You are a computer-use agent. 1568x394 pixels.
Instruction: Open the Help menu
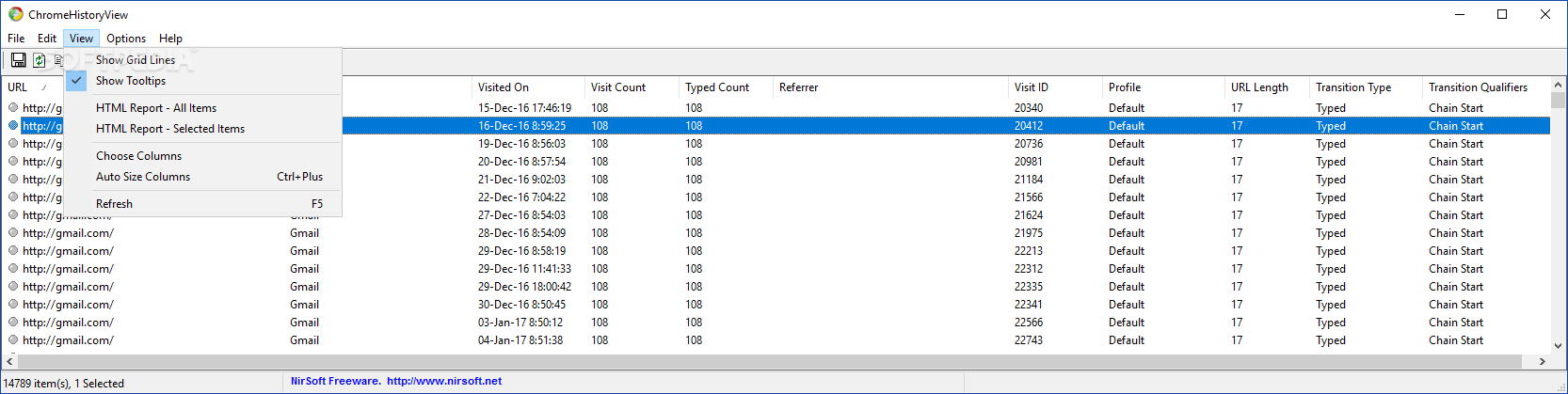[170, 38]
